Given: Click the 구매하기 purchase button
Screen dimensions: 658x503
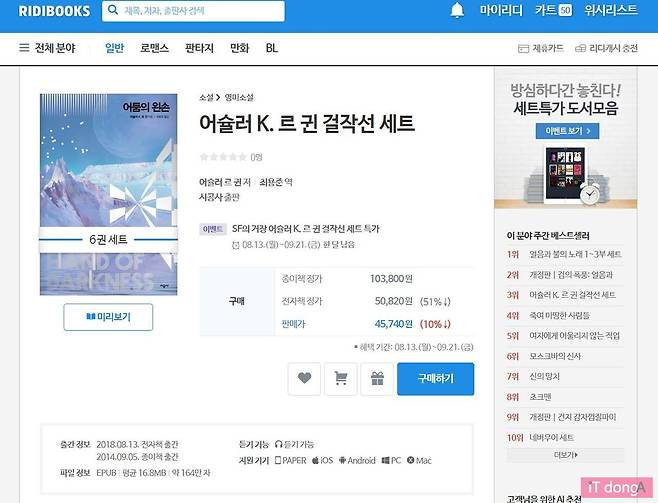Looking at the screenshot, I should pos(436,379).
